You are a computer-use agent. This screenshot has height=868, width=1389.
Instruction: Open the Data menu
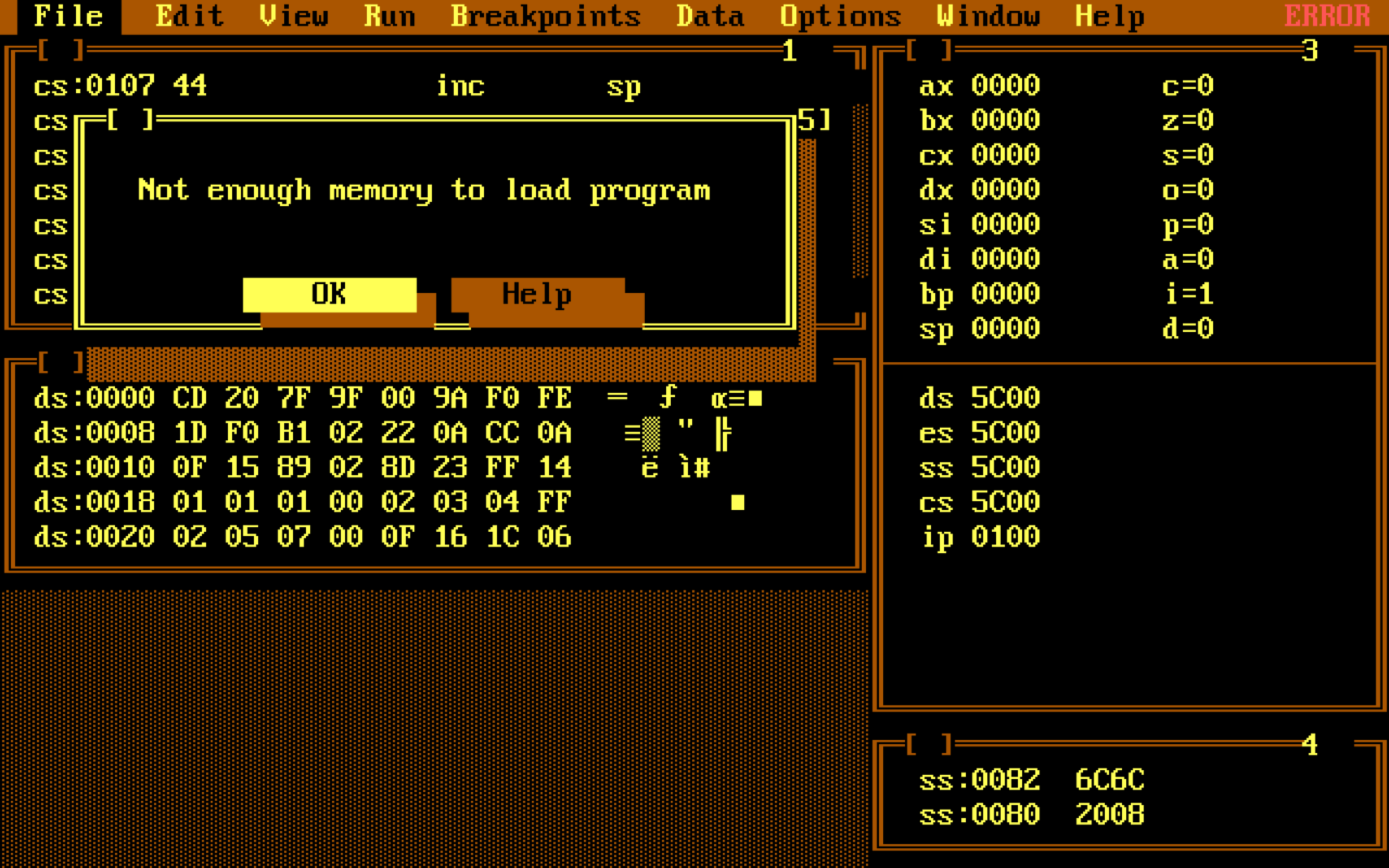tap(710, 16)
